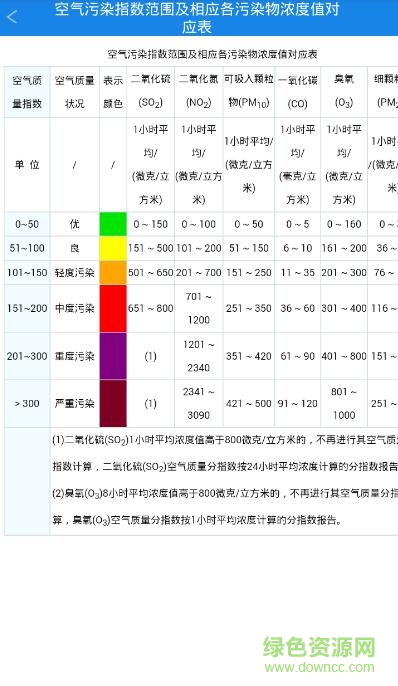Tap the CO value "6 ~ 10"
The height and width of the screenshot is (686, 398).
pyautogui.click(x=298, y=248)
